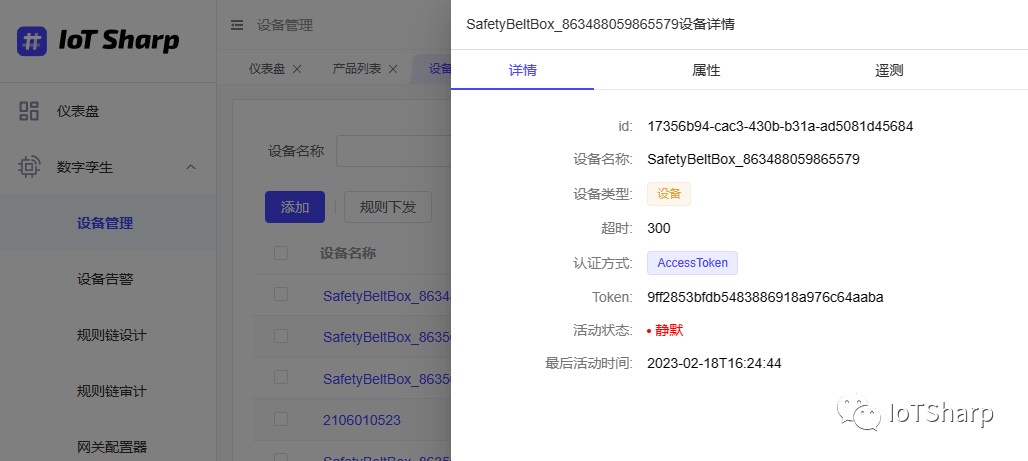Click the 设备管理 breadcrumb title
Screen dimensions: 1028x461
[x=285, y=26]
